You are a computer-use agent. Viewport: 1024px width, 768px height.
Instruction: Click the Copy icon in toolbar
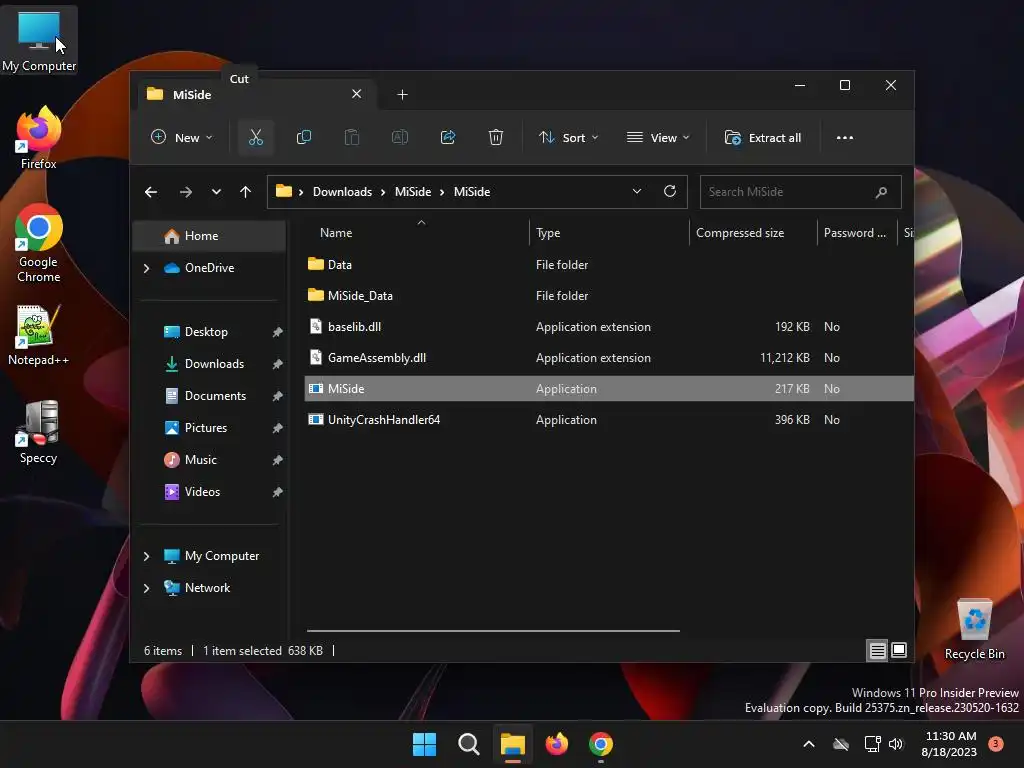click(x=304, y=137)
